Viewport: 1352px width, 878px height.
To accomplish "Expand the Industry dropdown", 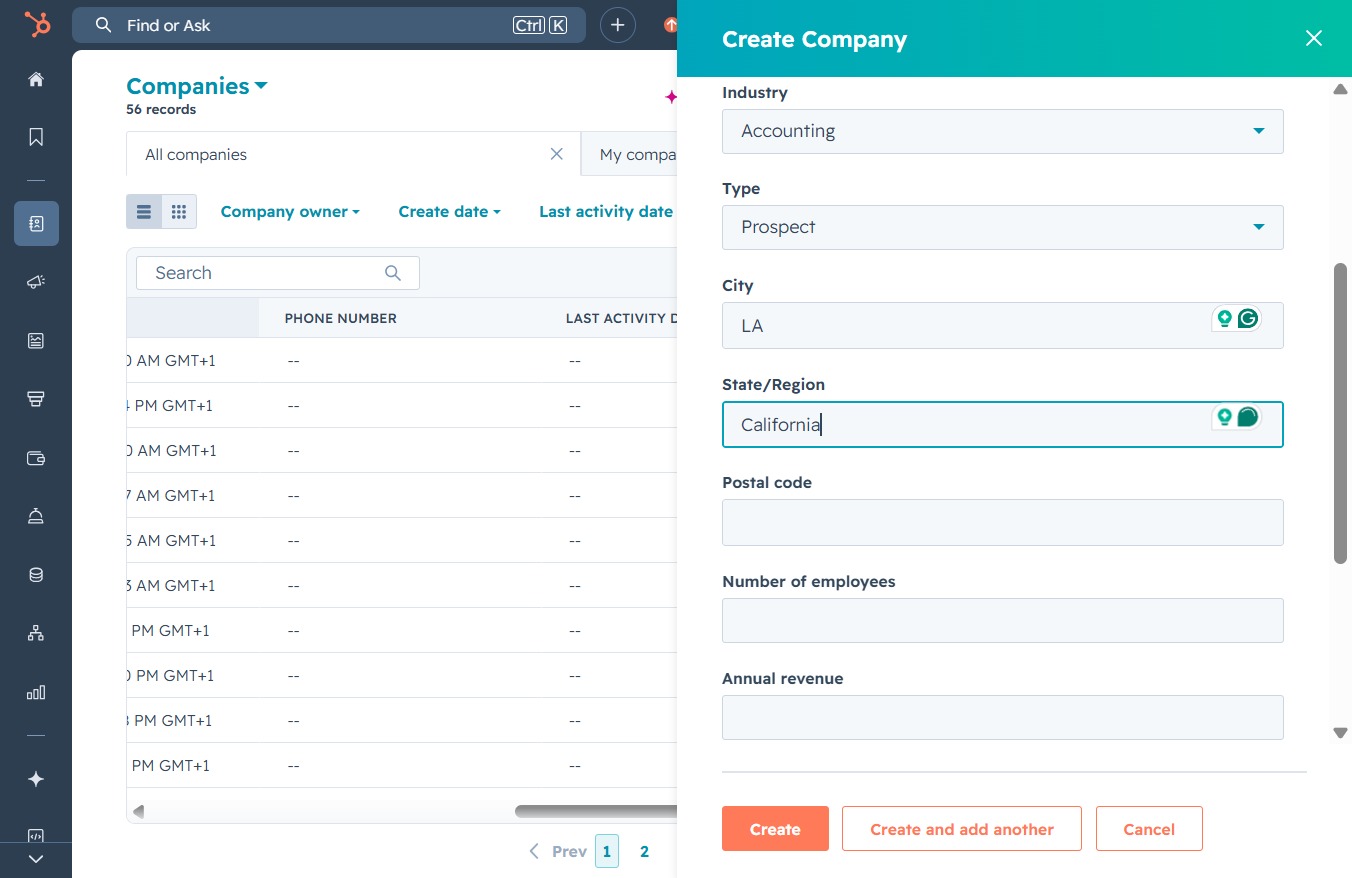I will tap(1002, 131).
